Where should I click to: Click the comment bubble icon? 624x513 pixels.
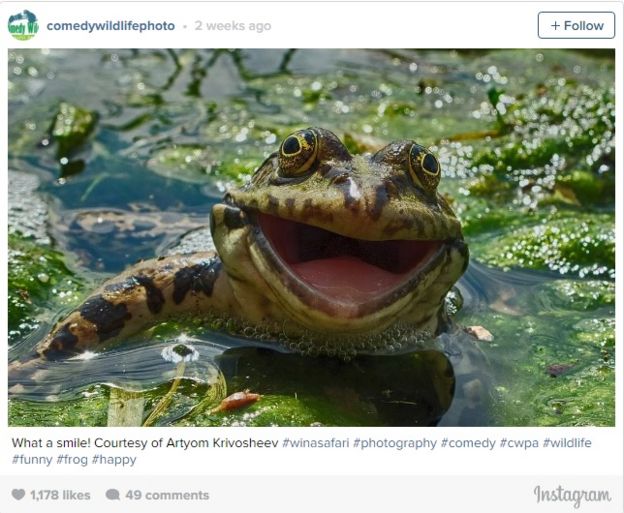click(x=113, y=495)
